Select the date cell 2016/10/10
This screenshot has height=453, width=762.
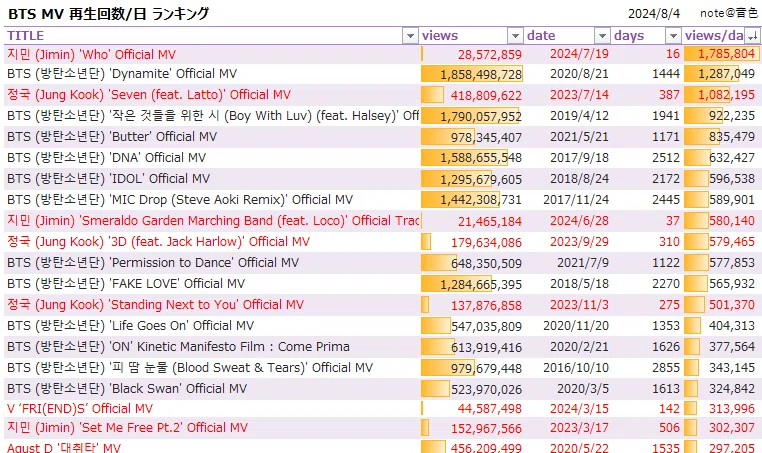coord(576,368)
